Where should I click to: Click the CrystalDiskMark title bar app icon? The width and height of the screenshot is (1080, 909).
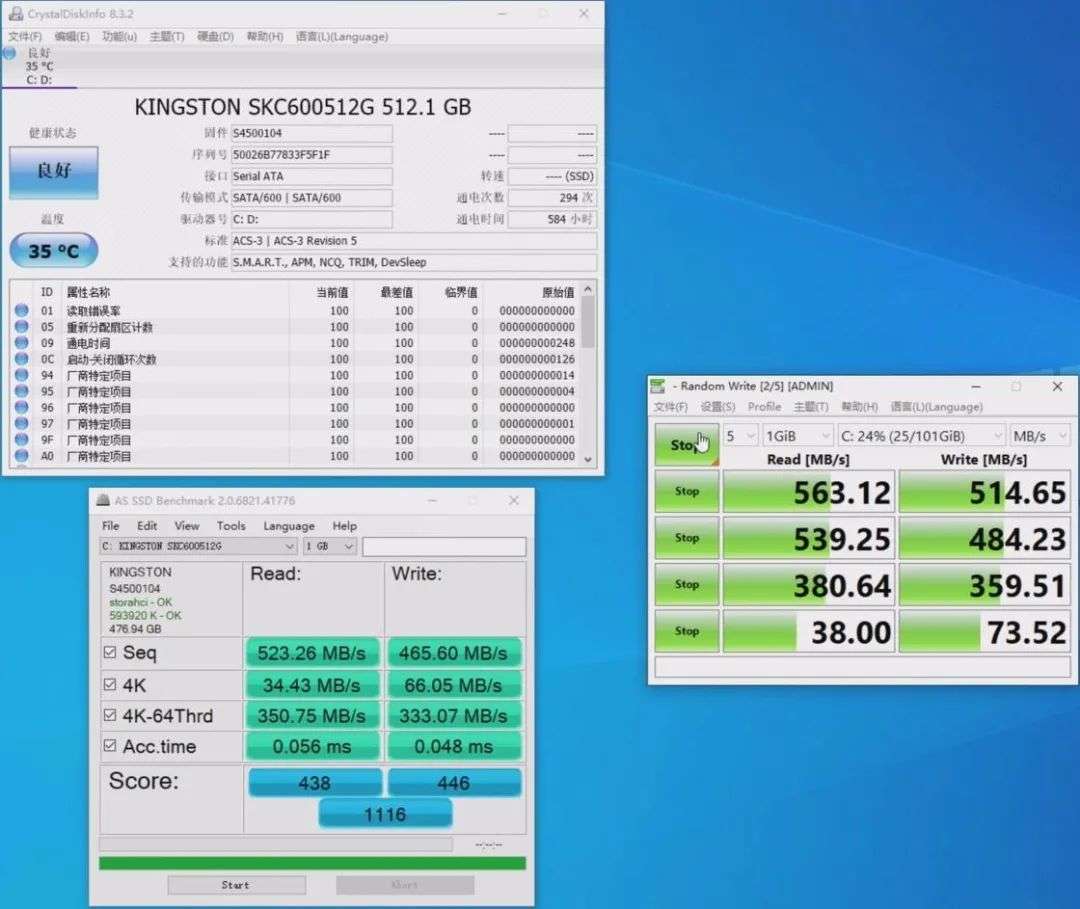tap(659, 387)
